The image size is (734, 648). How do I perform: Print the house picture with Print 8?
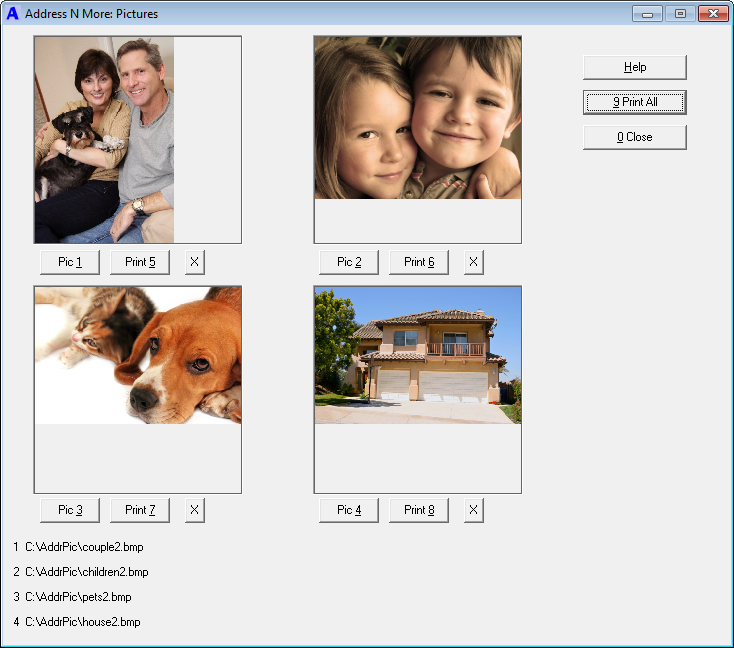[x=419, y=510]
